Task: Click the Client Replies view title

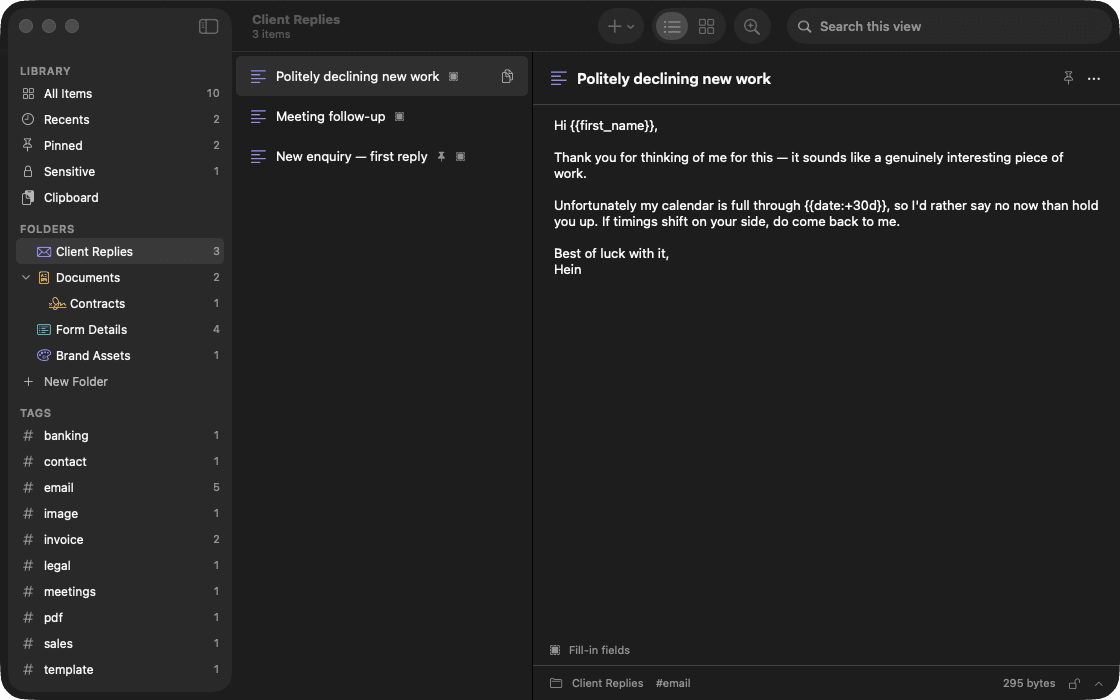Action: 296,19
